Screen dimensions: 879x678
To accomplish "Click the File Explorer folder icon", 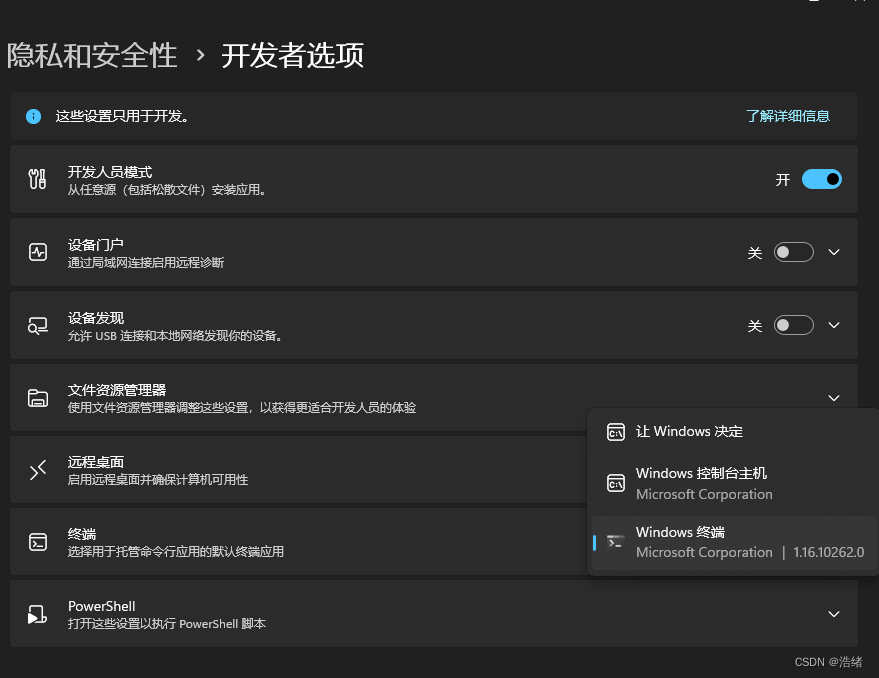I will [38, 397].
